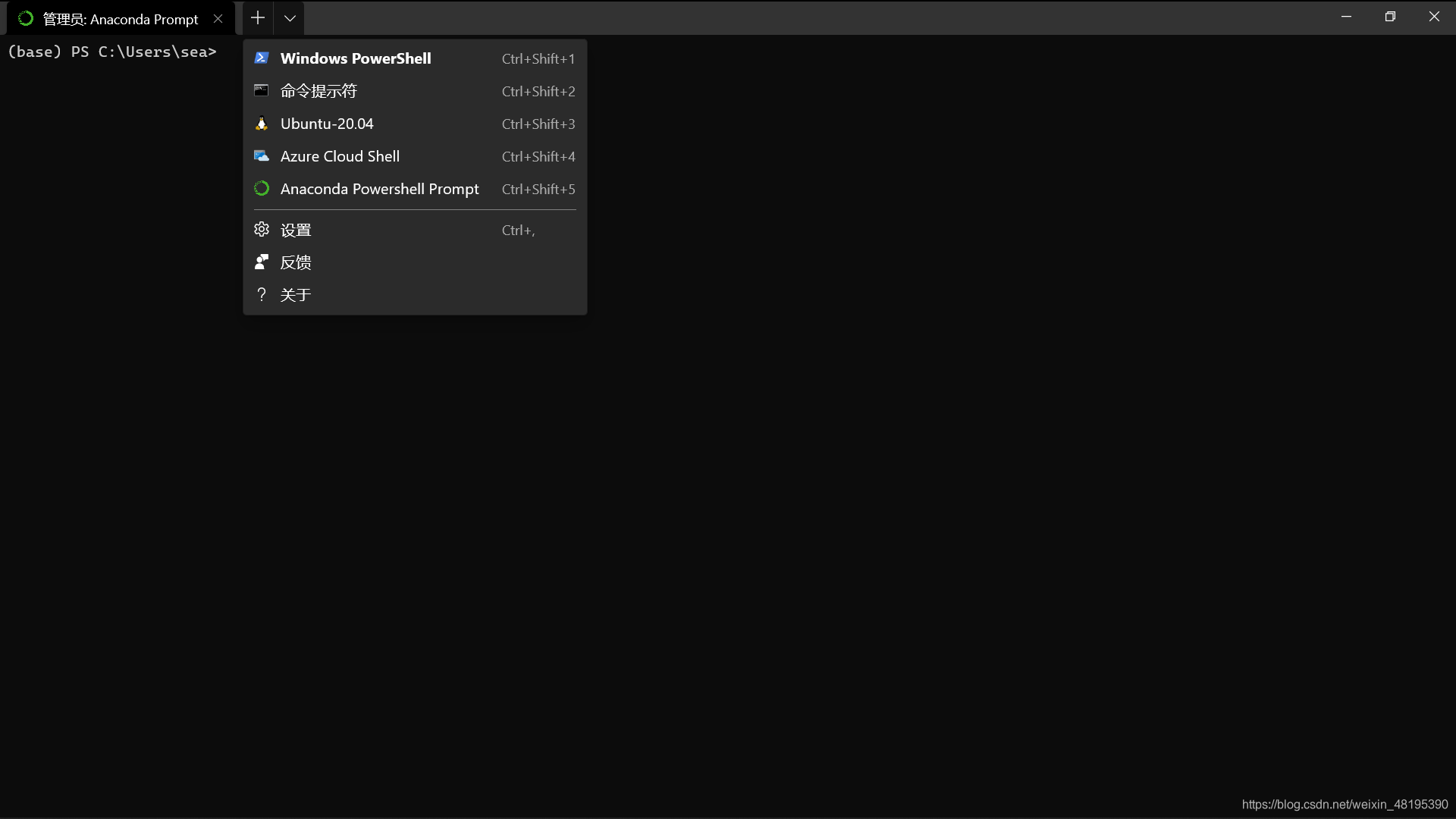Click the about question mark icon
Viewport: 1456px width, 819px height.
[262, 294]
